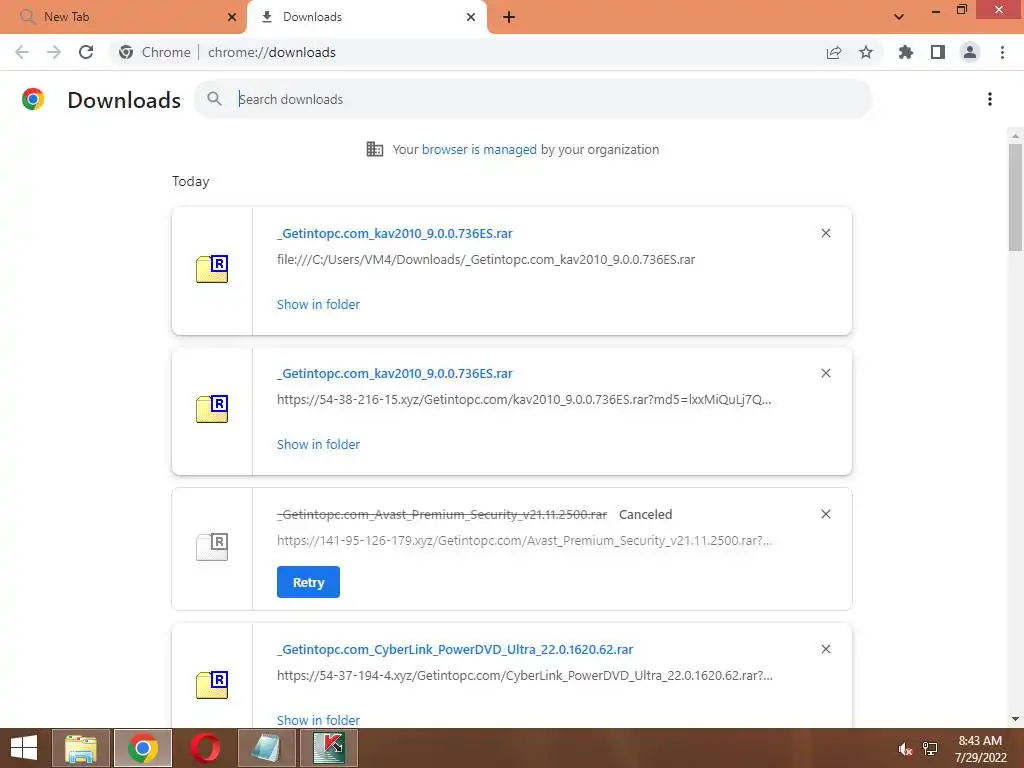Click the file:///C:/Users/VM4/Downloads path text
This screenshot has width=1024, height=768.
coord(486,259)
